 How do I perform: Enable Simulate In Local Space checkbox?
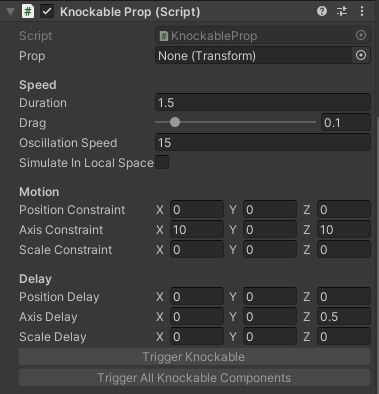click(x=162, y=162)
